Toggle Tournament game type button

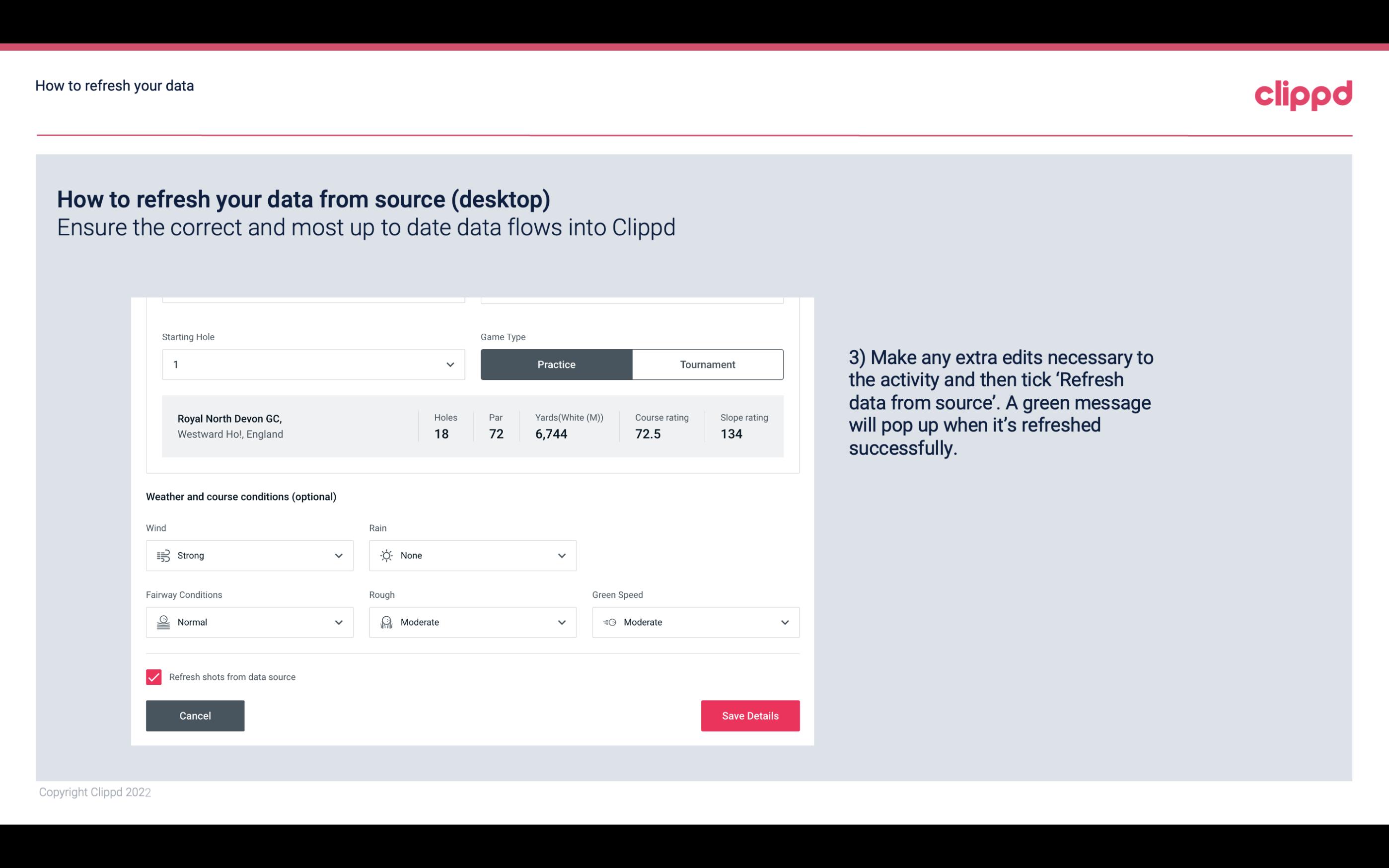707,364
